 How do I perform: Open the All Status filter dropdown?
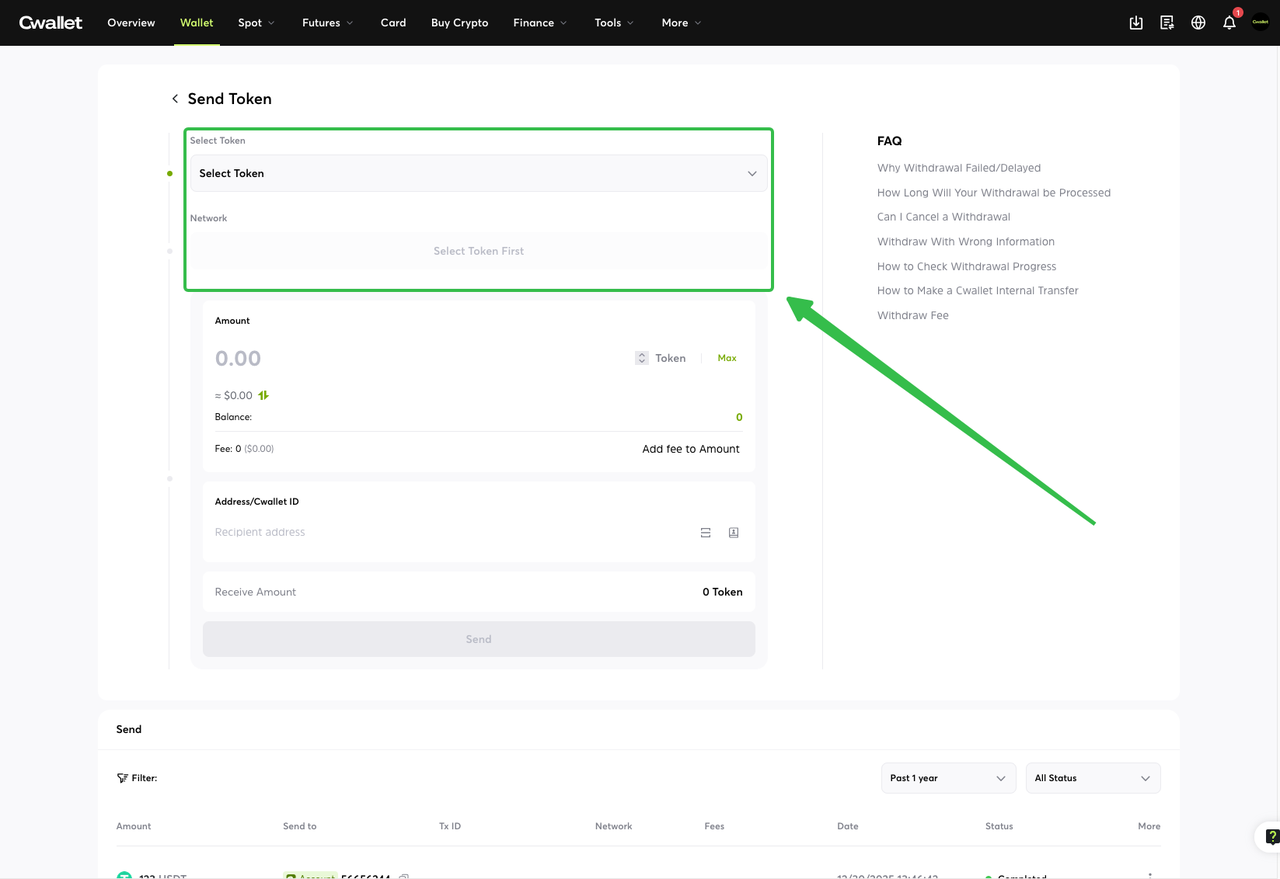pos(1092,778)
